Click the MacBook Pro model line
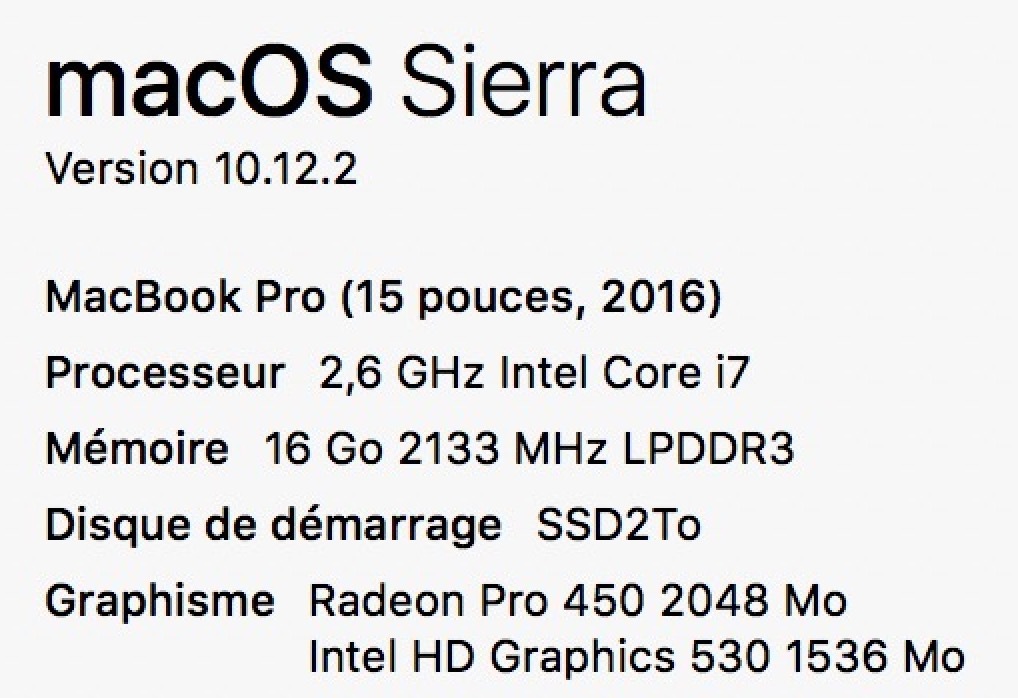Viewport: 1018px width, 698px height. click(x=383, y=298)
